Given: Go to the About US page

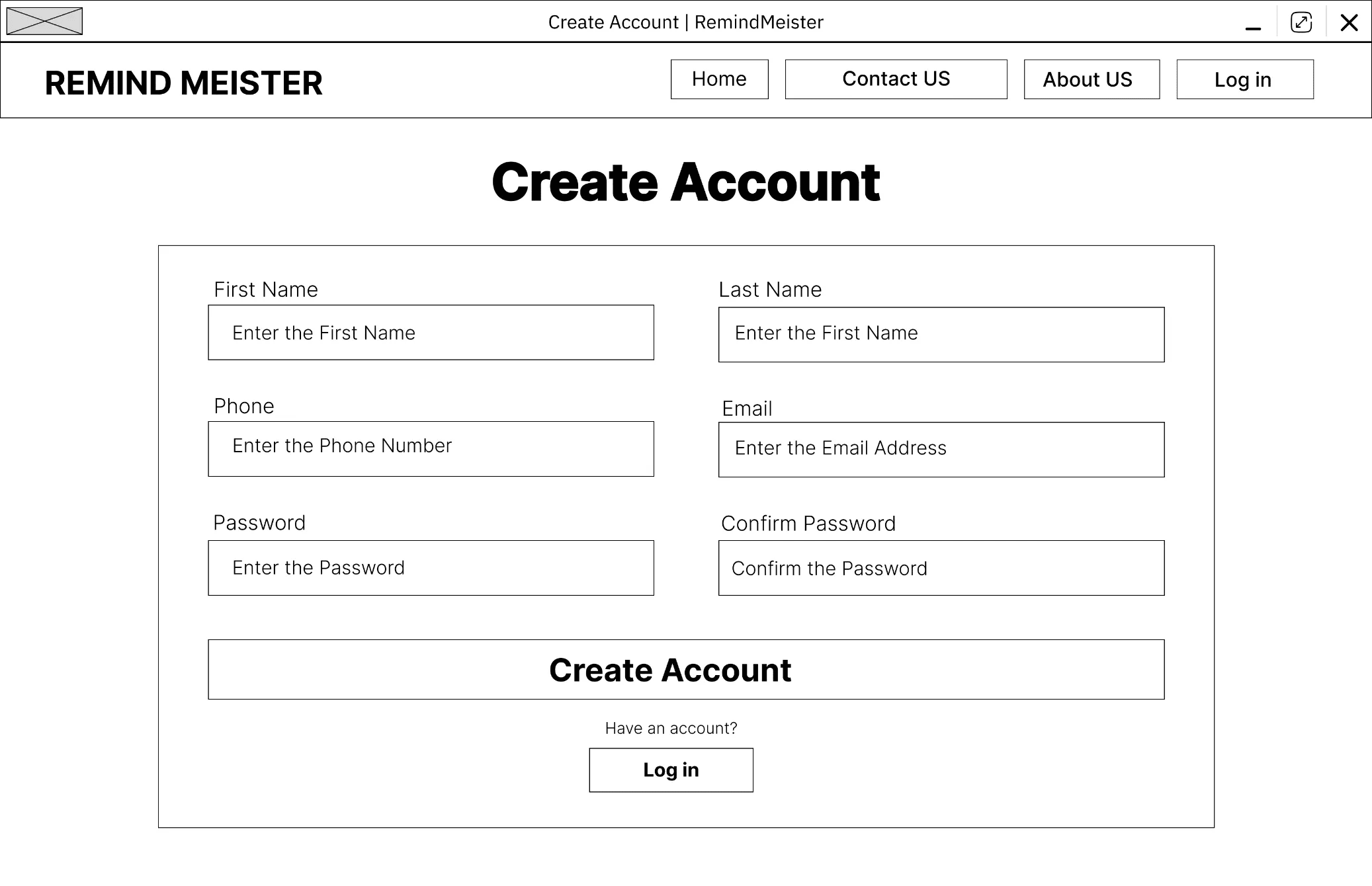Looking at the screenshot, I should tap(1092, 79).
